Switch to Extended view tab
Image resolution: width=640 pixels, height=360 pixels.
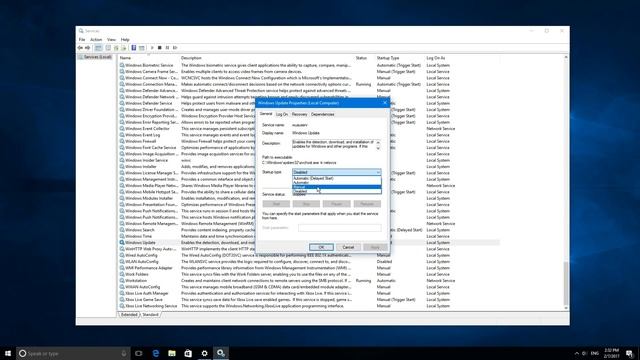coord(129,315)
